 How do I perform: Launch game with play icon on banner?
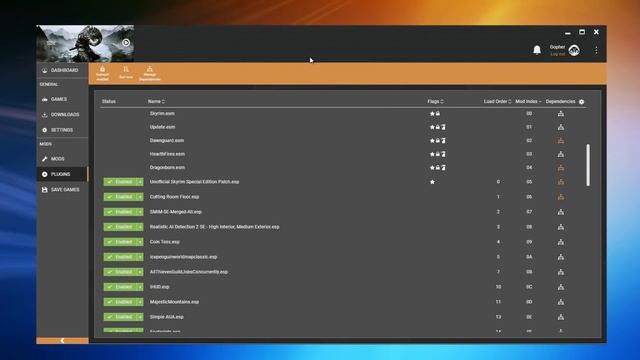(x=126, y=42)
